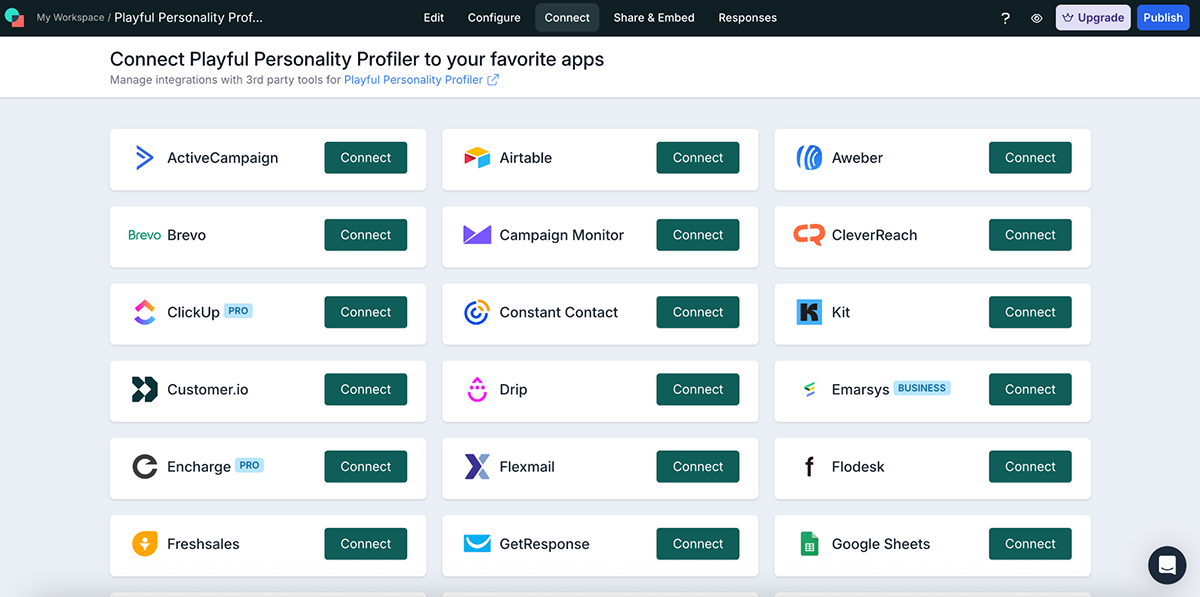Click the Upgrade button

pos(1092,17)
